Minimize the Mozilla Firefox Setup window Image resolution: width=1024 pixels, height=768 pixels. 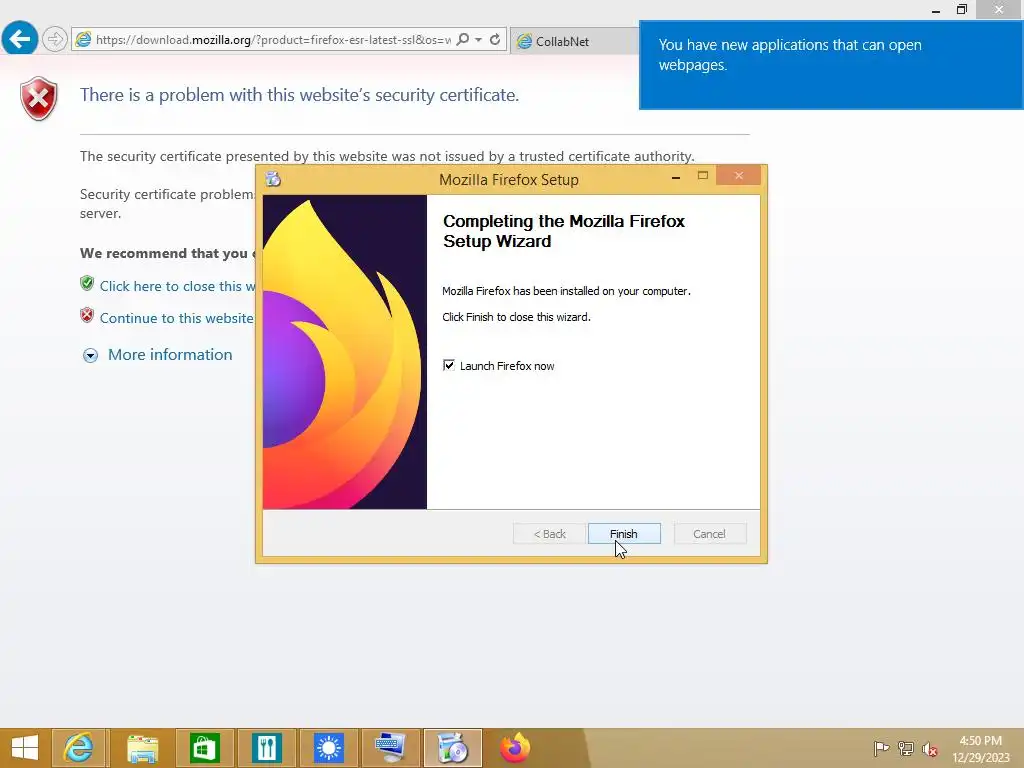pyautogui.click(x=676, y=176)
